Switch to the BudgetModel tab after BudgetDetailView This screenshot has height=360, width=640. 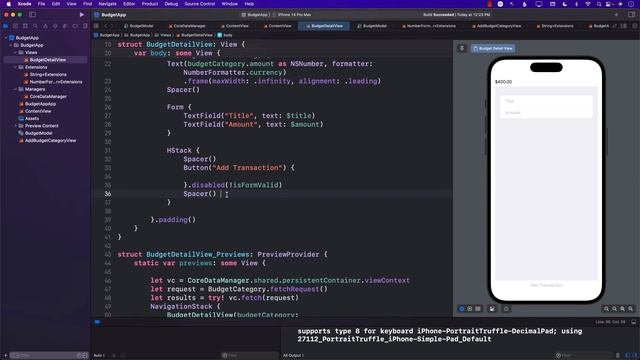pos(372,26)
